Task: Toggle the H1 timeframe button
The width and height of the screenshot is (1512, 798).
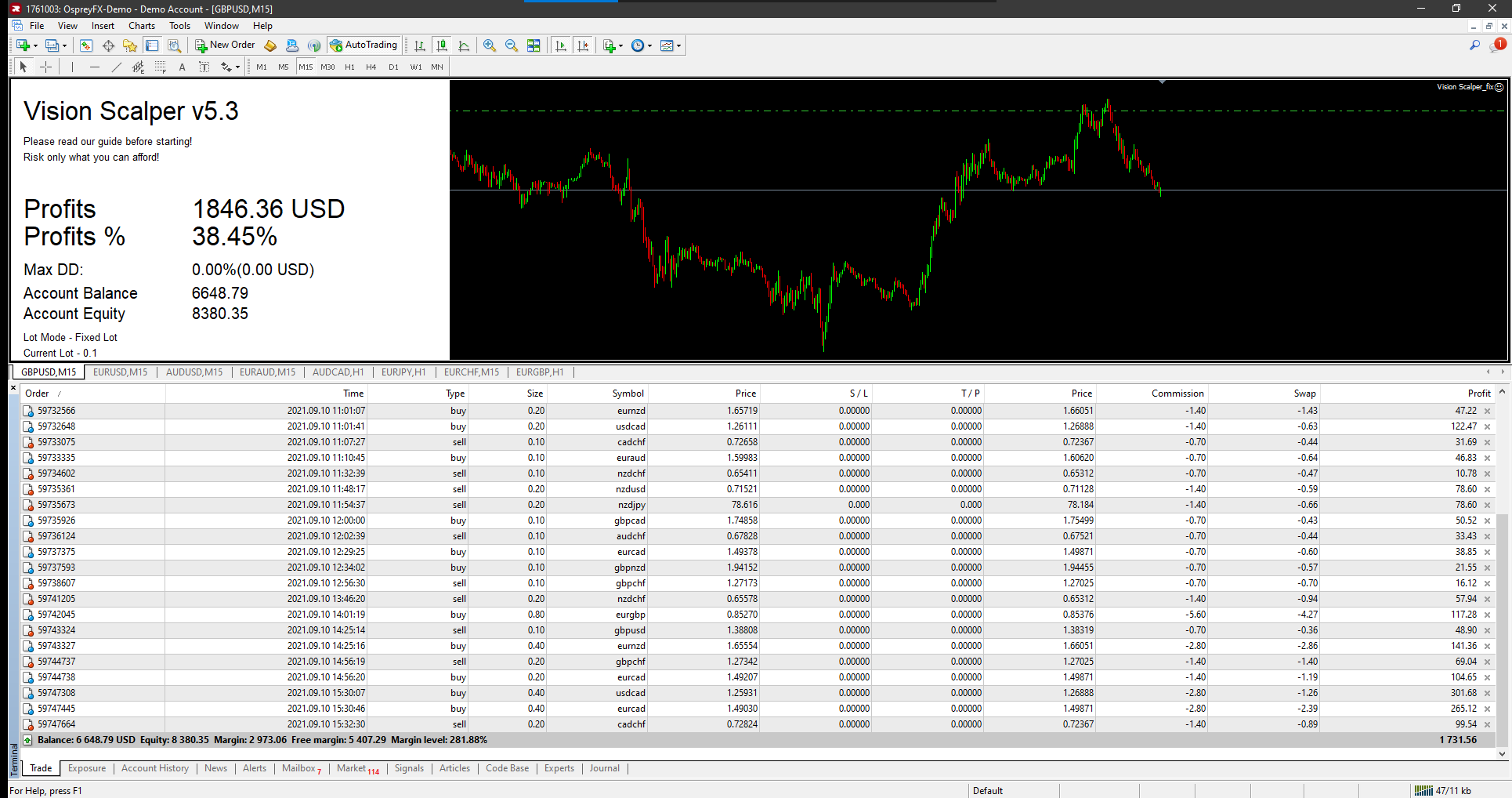Action: 349,67
